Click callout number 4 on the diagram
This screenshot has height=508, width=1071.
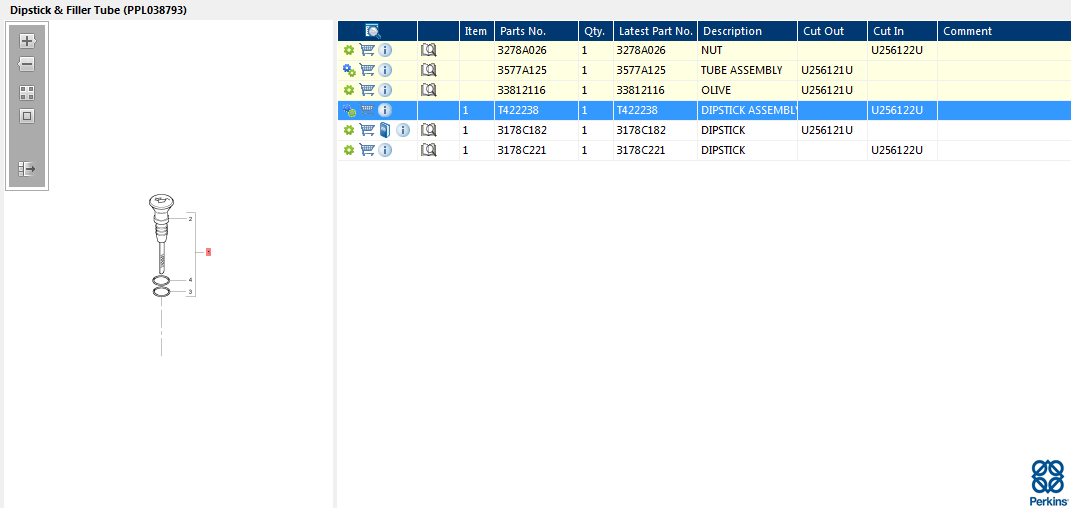point(191,280)
